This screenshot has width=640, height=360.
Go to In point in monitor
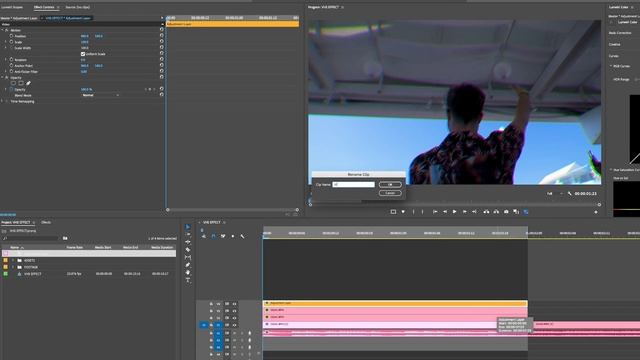[x=435, y=212]
